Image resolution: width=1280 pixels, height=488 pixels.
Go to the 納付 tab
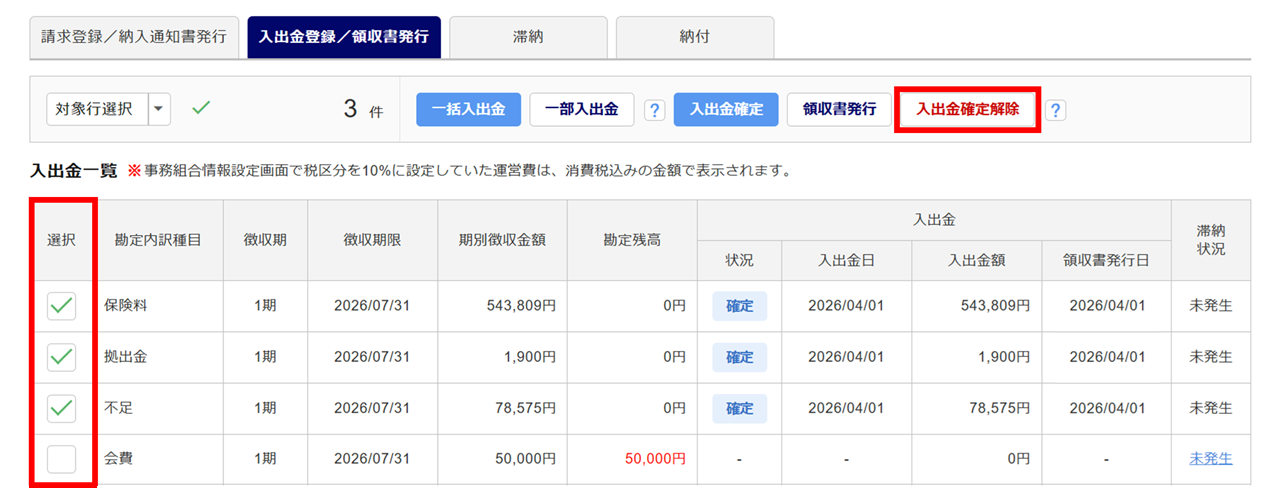(694, 37)
